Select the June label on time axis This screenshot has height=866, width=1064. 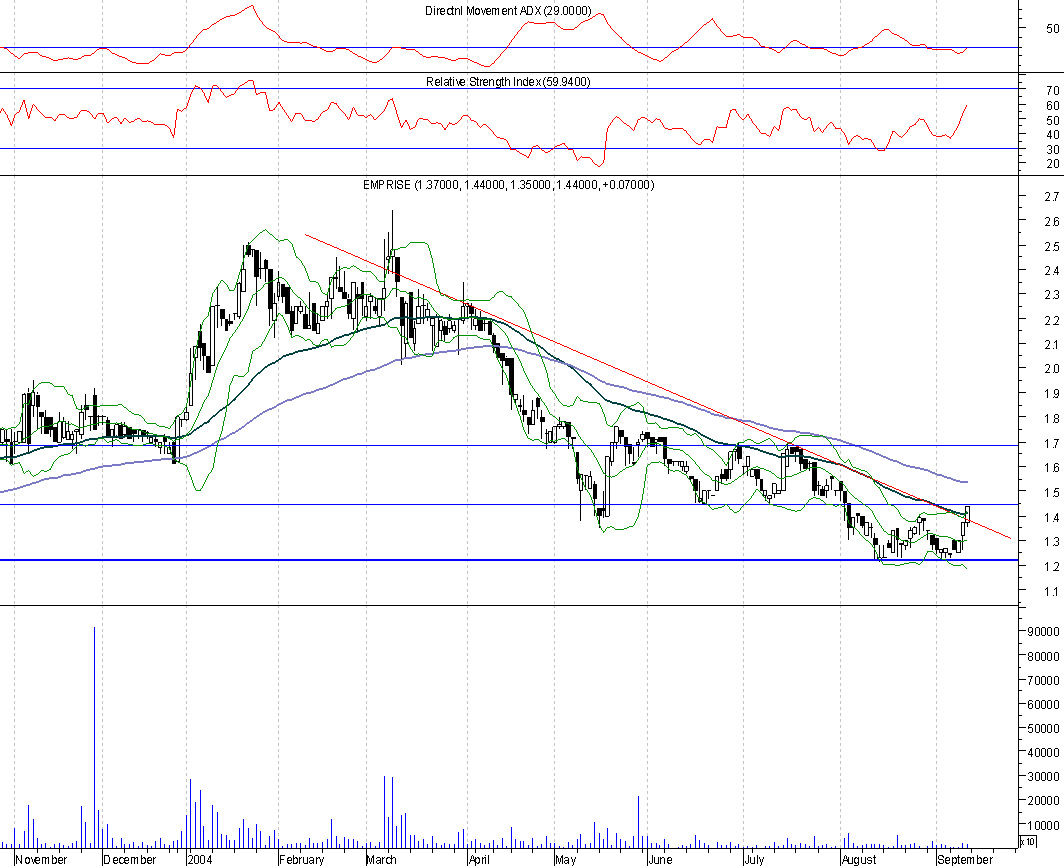[659, 859]
